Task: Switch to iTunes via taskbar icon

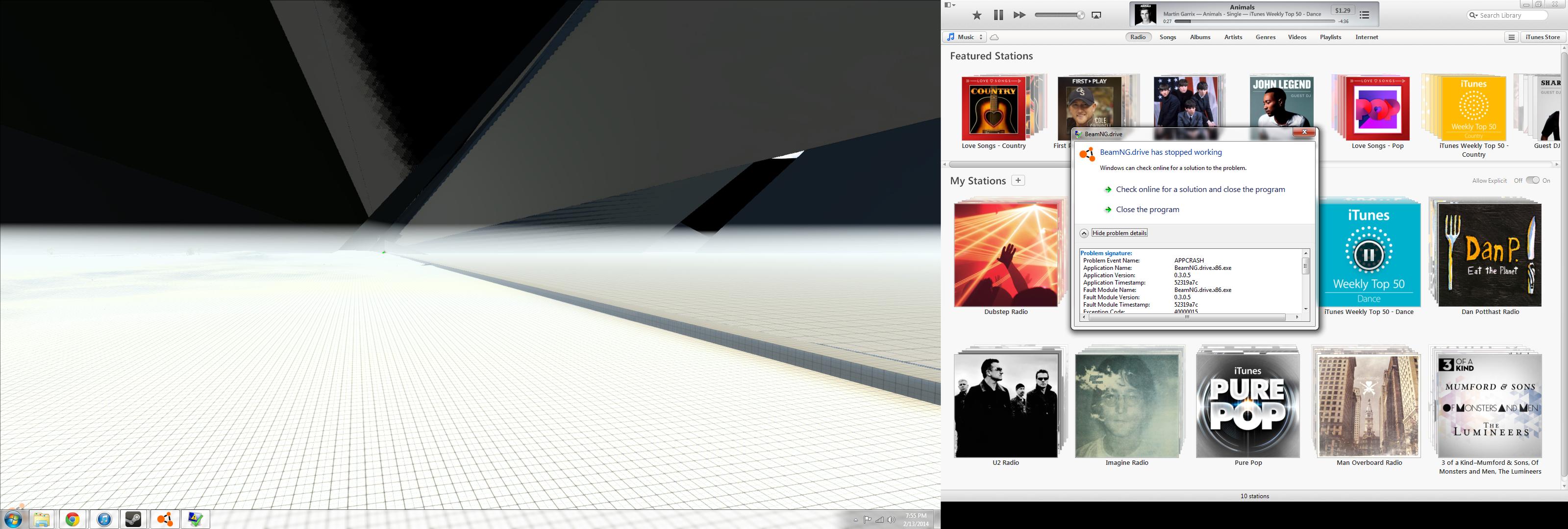Action: [x=105, y=519]
